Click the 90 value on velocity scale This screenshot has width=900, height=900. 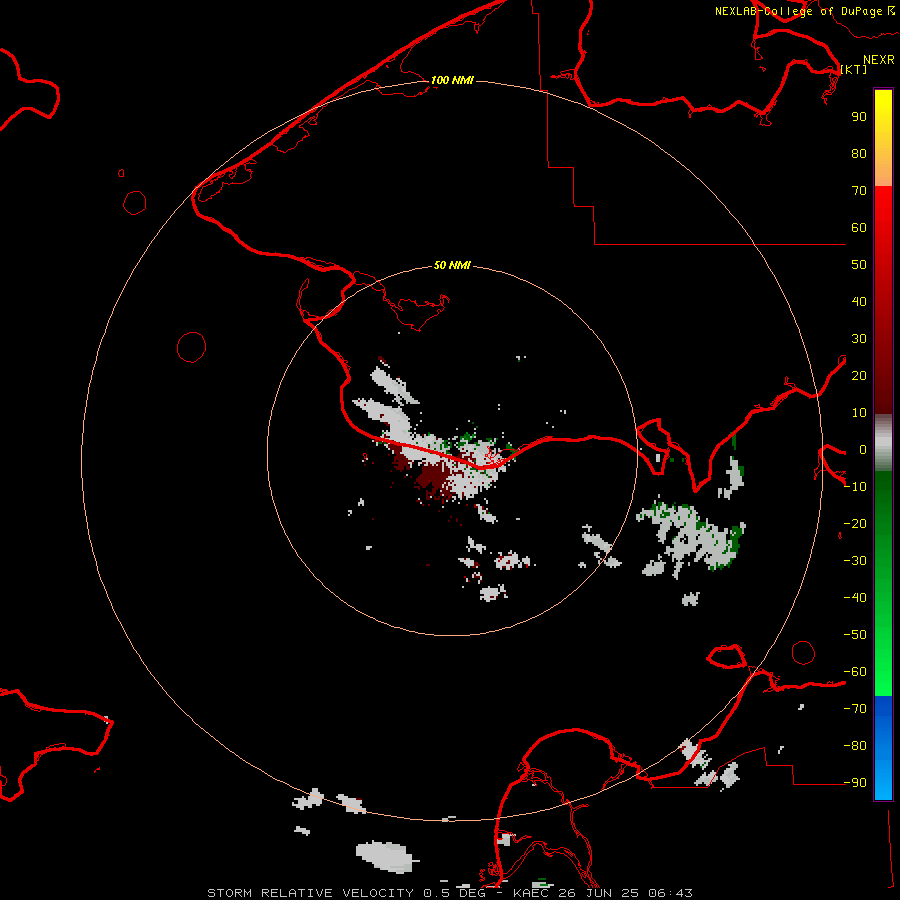[x=859, y=117]
